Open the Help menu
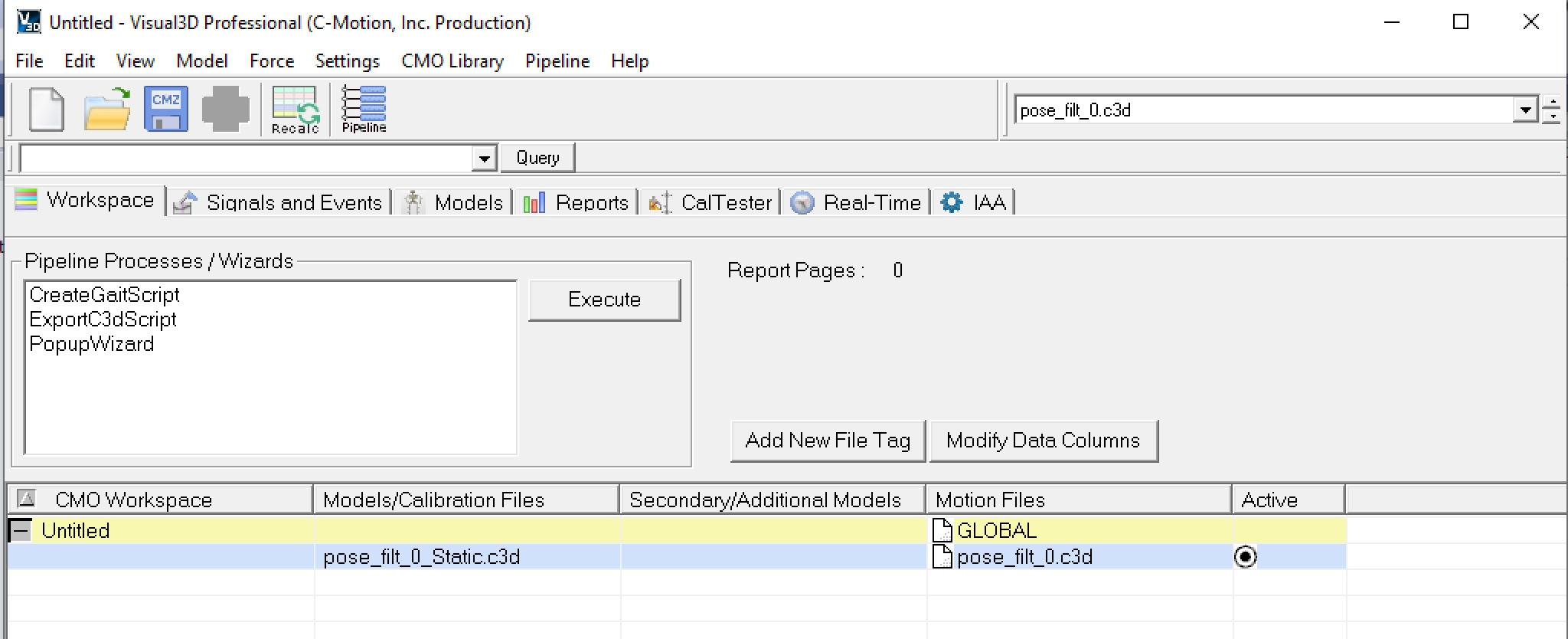The width and height of the screenshot is (1568, 639). coord(630,61)
